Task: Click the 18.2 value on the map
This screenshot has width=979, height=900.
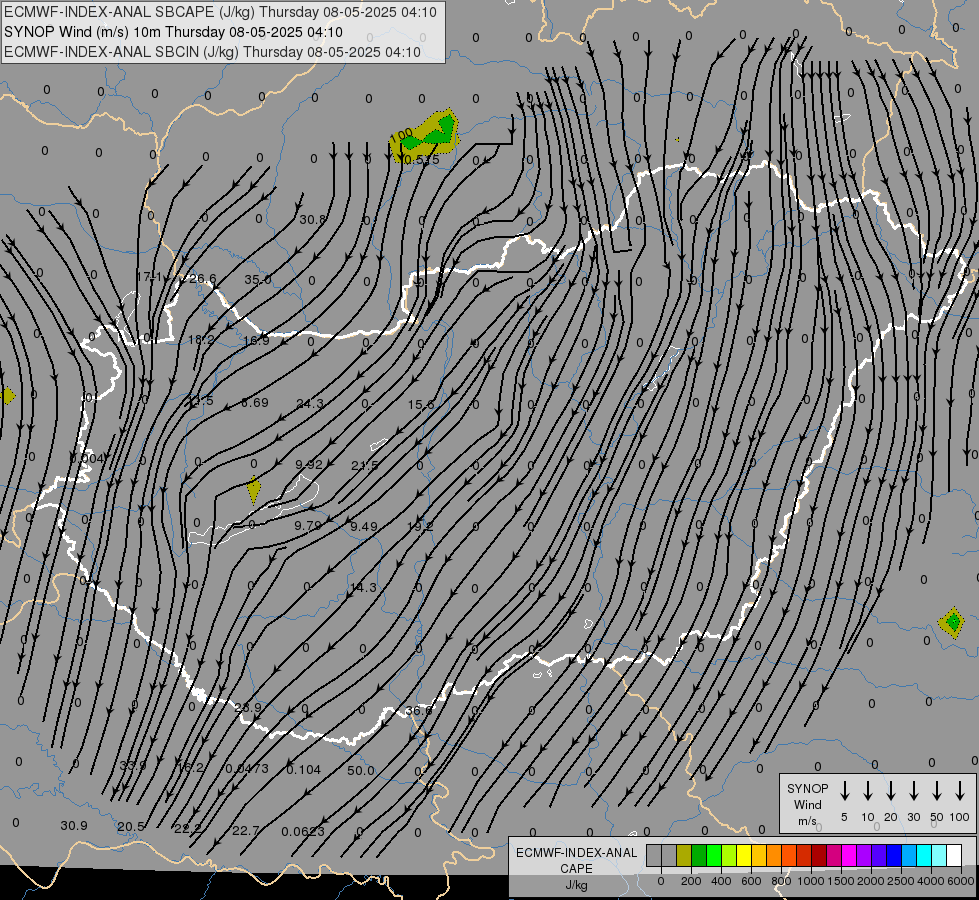Action: tap(201, 340)
